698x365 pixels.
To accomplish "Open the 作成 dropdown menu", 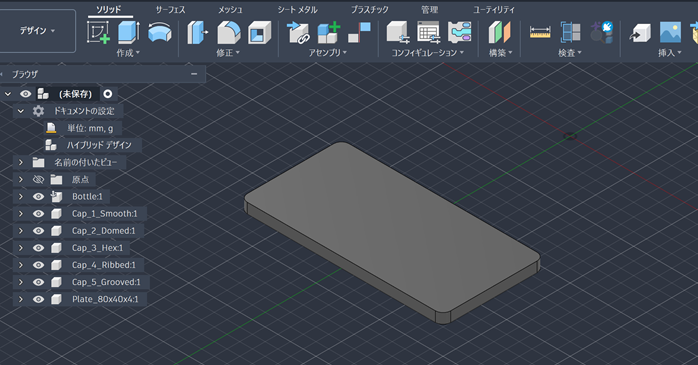I will click(x=128, y=53).
